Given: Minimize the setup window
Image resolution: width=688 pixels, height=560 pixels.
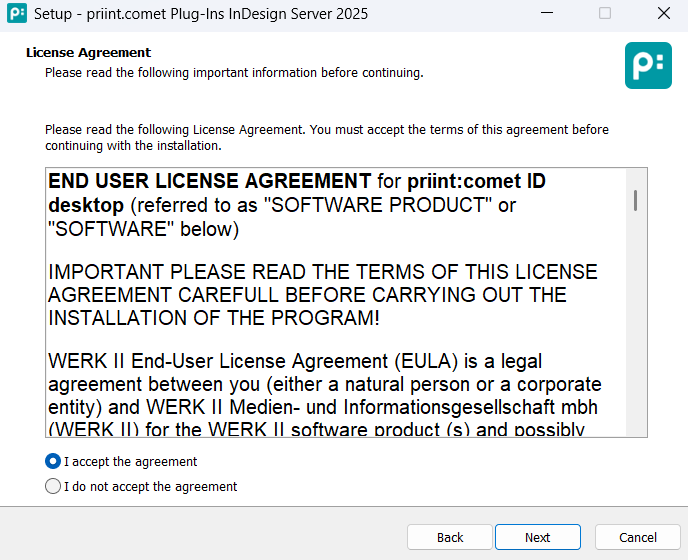Looking at the screenshot, I should pyautogui.click(x=547, y=13).
